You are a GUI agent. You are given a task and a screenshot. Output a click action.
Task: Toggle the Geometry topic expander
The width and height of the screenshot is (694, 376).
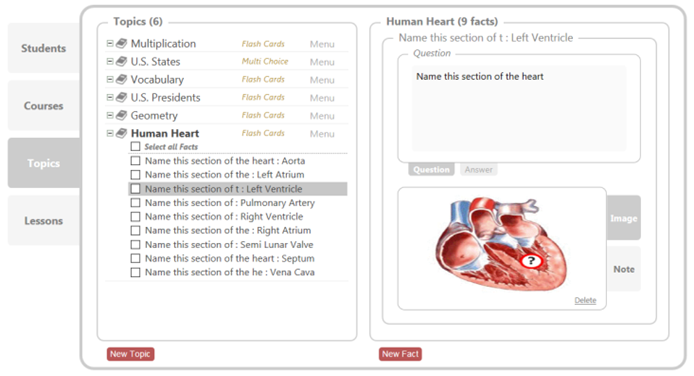pyautogui.click(x=110, y=115)
